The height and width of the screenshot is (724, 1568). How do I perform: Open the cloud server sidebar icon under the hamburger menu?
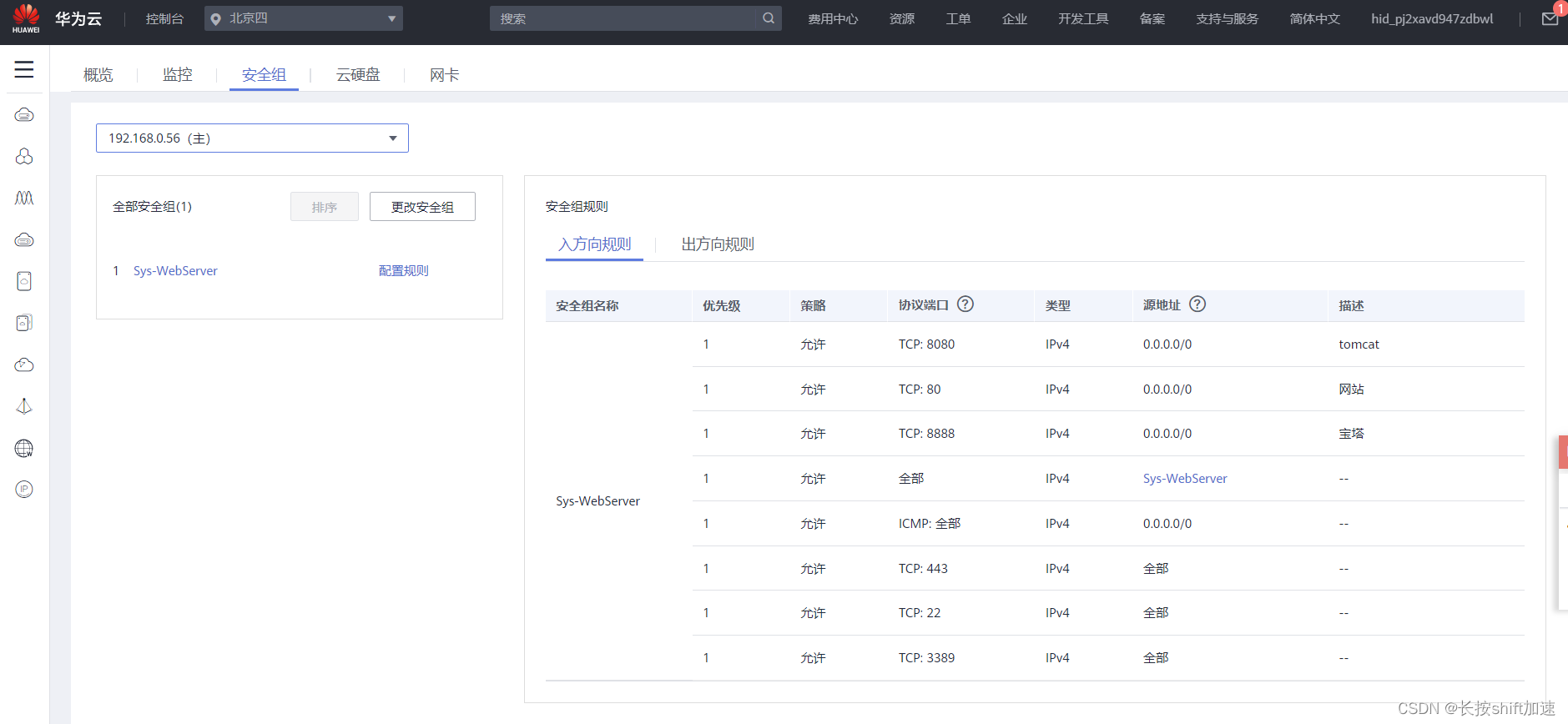pyautogui.click(x=24, y=114)
